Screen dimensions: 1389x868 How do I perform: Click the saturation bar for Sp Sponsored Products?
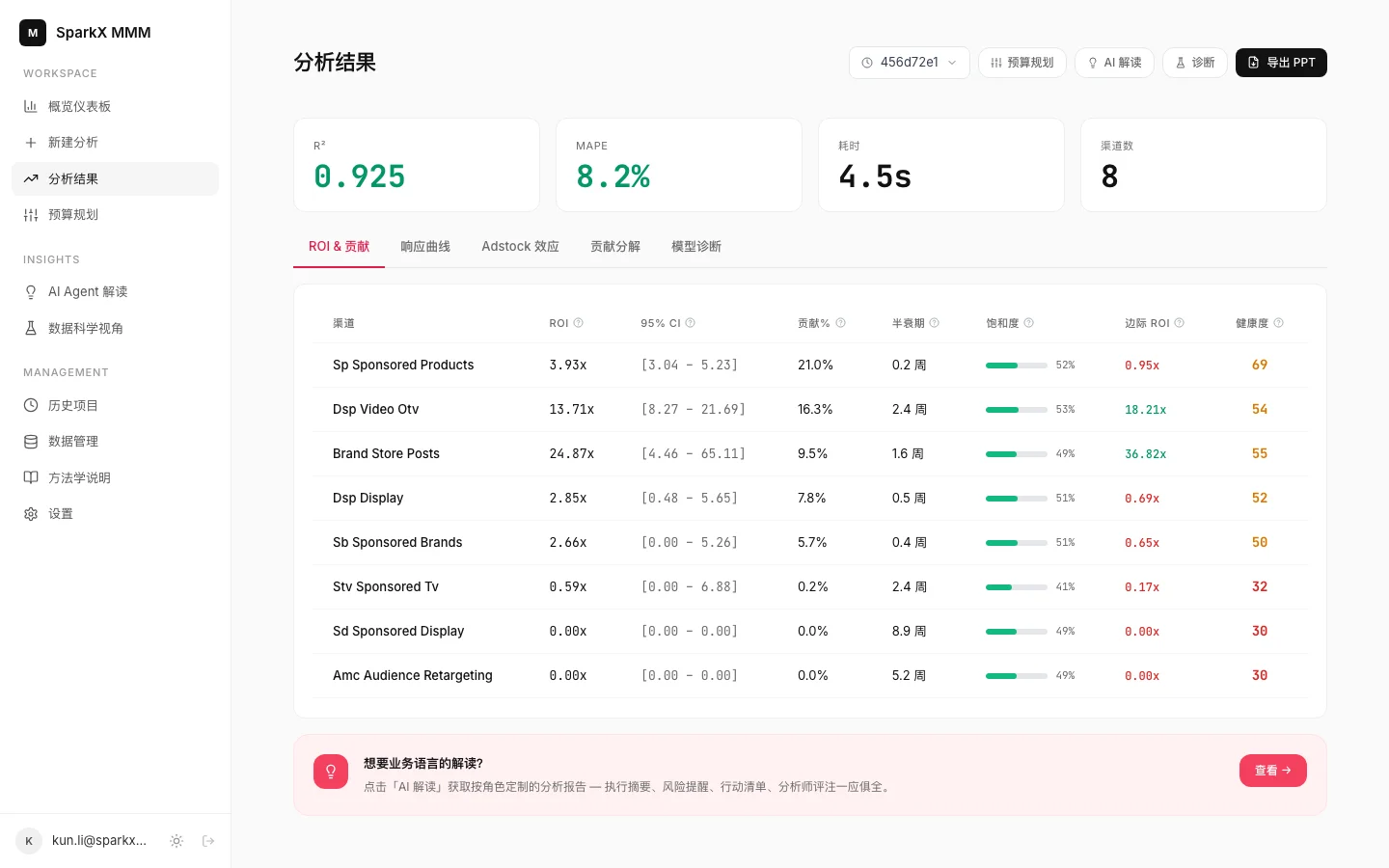(1017, 366)
